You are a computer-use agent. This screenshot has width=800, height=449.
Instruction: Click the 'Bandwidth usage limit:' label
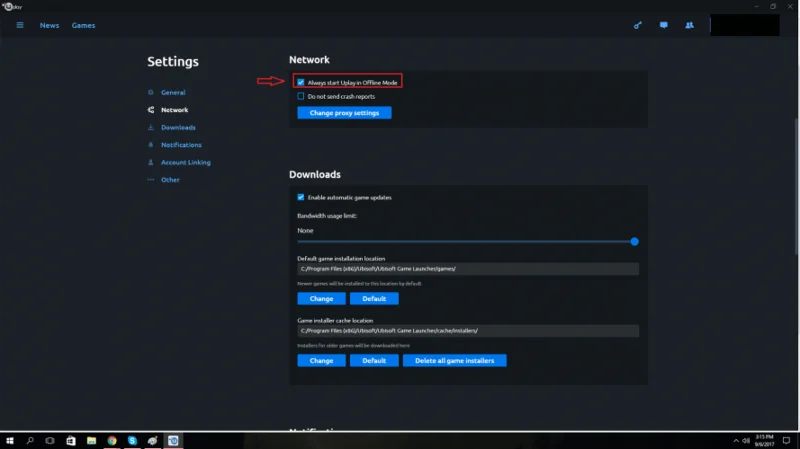tap(327, 216)
